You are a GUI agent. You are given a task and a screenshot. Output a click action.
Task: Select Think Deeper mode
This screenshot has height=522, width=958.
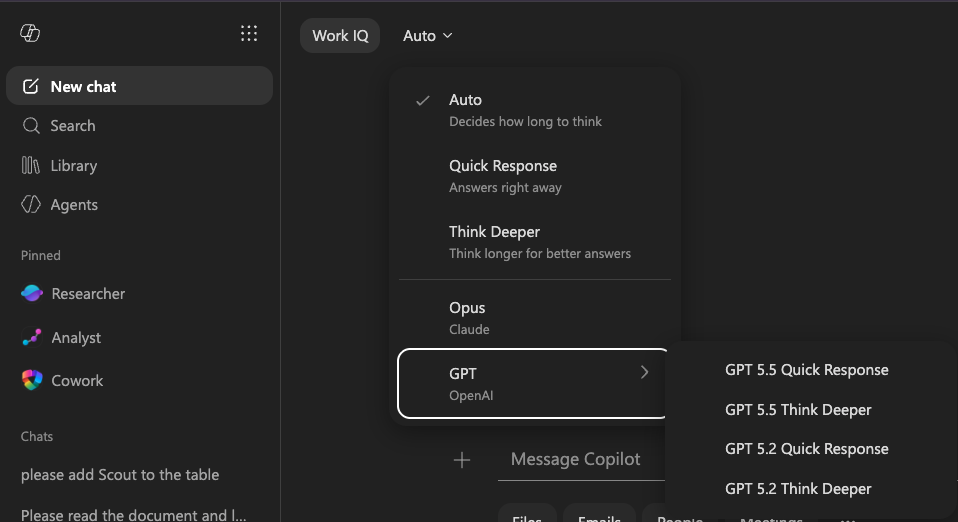(x=535, y=242)
